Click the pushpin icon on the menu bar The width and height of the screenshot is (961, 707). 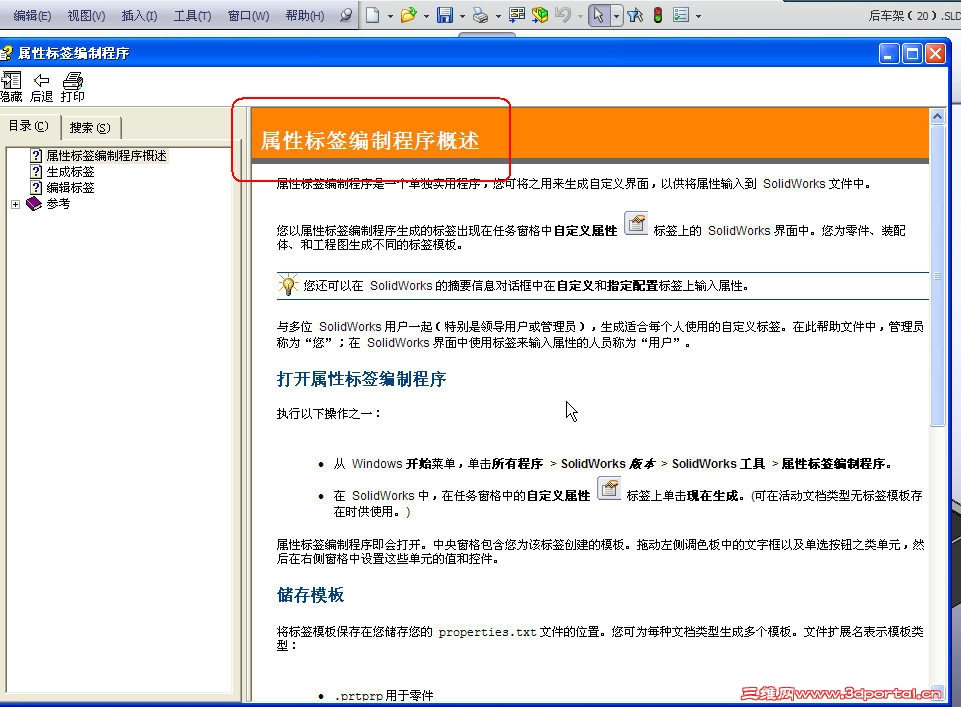[x=346, y=15]
